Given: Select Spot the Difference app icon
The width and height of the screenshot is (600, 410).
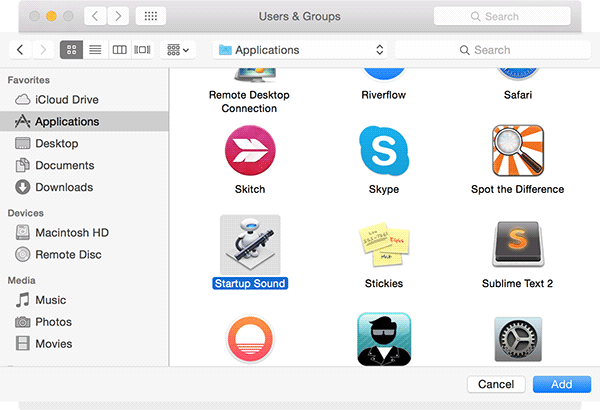Looking at the screenshot, I should point(518,150).
